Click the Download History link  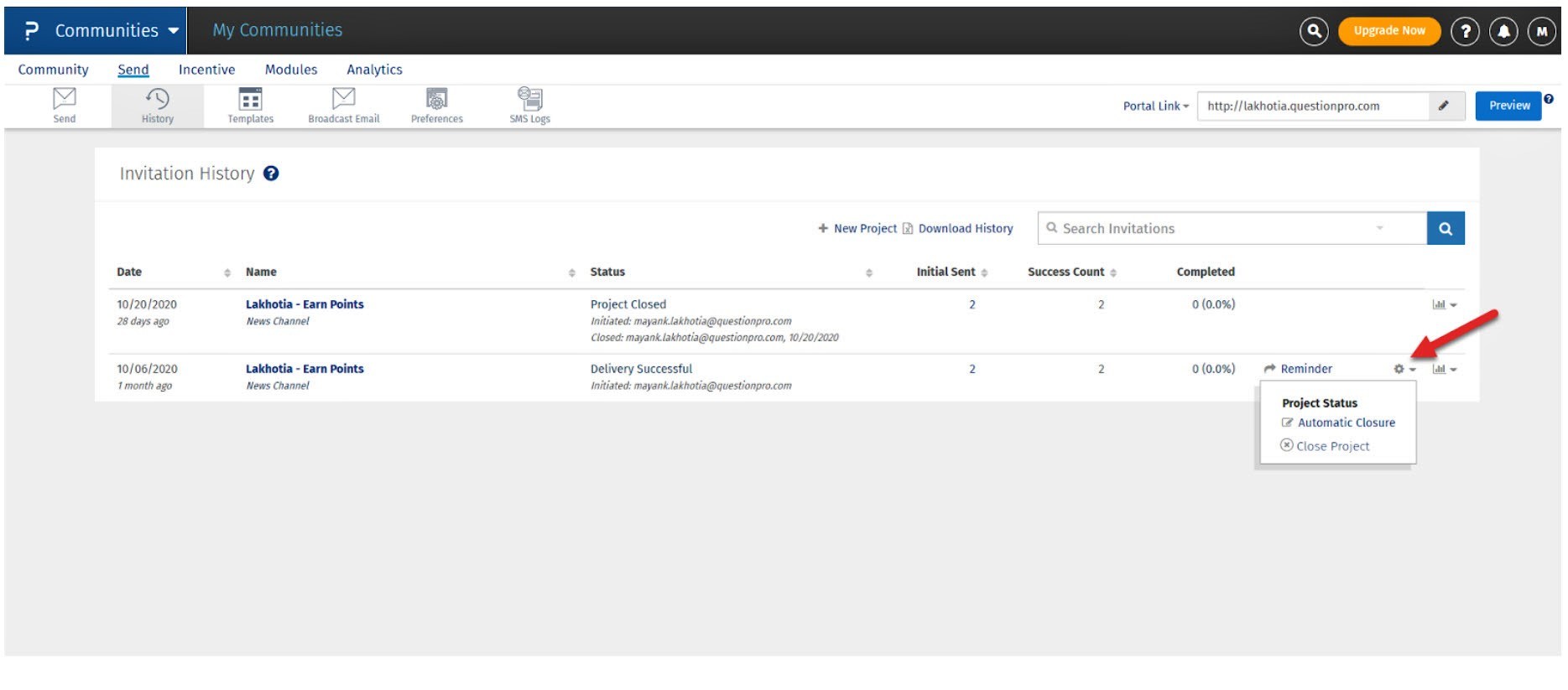[x=965, y=228]
